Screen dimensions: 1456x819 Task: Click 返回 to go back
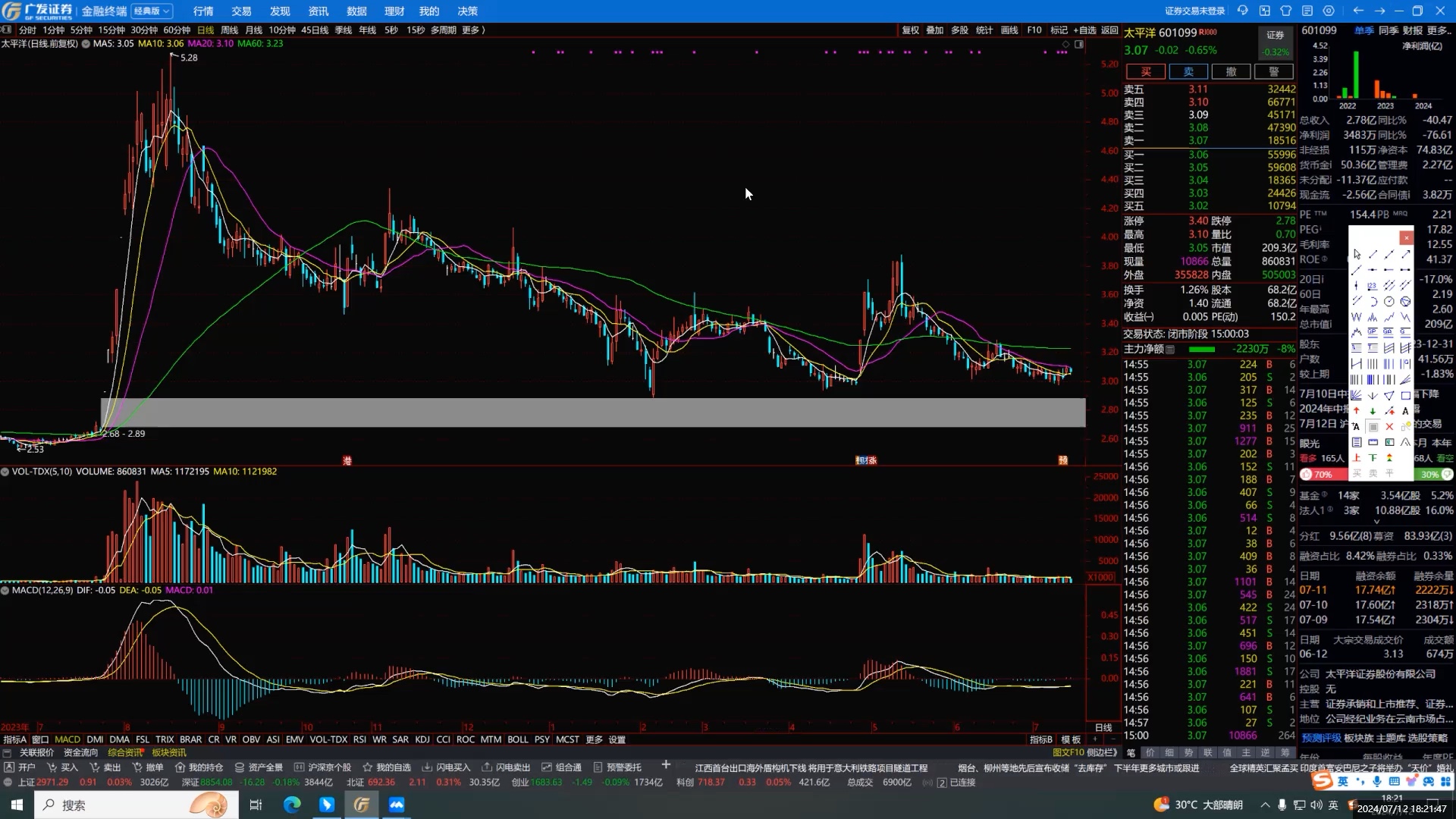1109,30
